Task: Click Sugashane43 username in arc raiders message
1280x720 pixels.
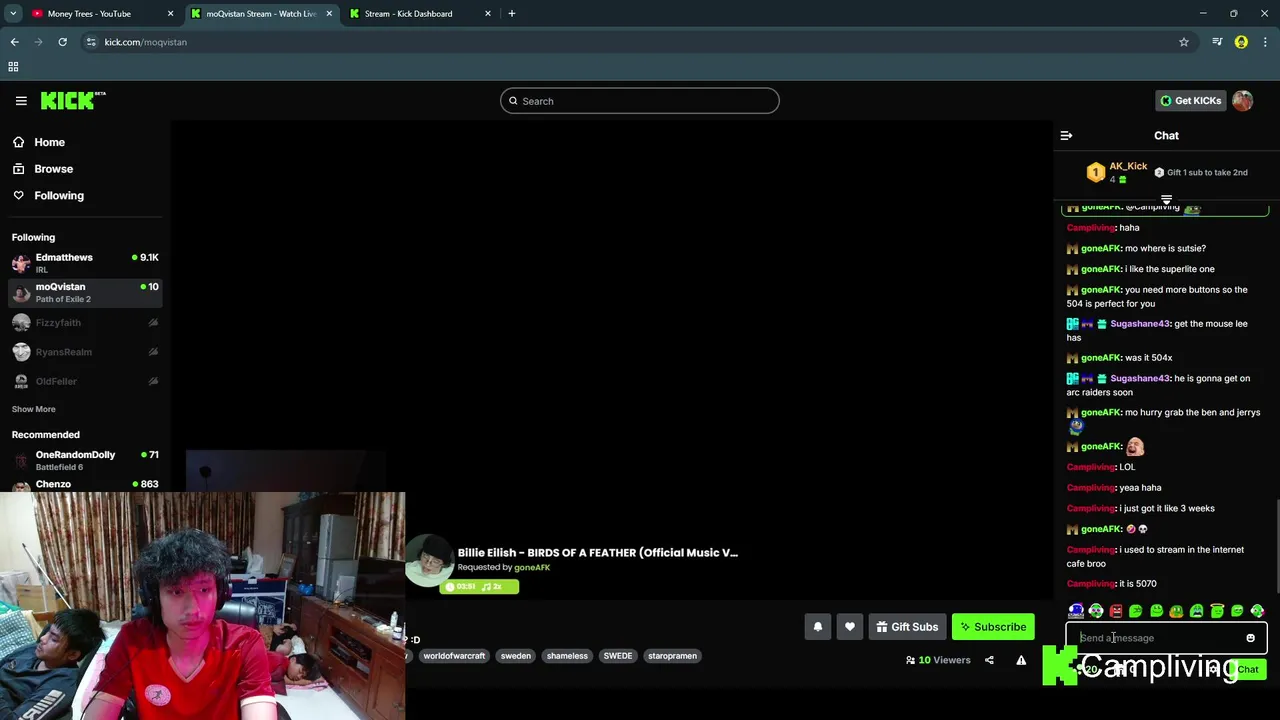Action: [x=1140, y=379]
